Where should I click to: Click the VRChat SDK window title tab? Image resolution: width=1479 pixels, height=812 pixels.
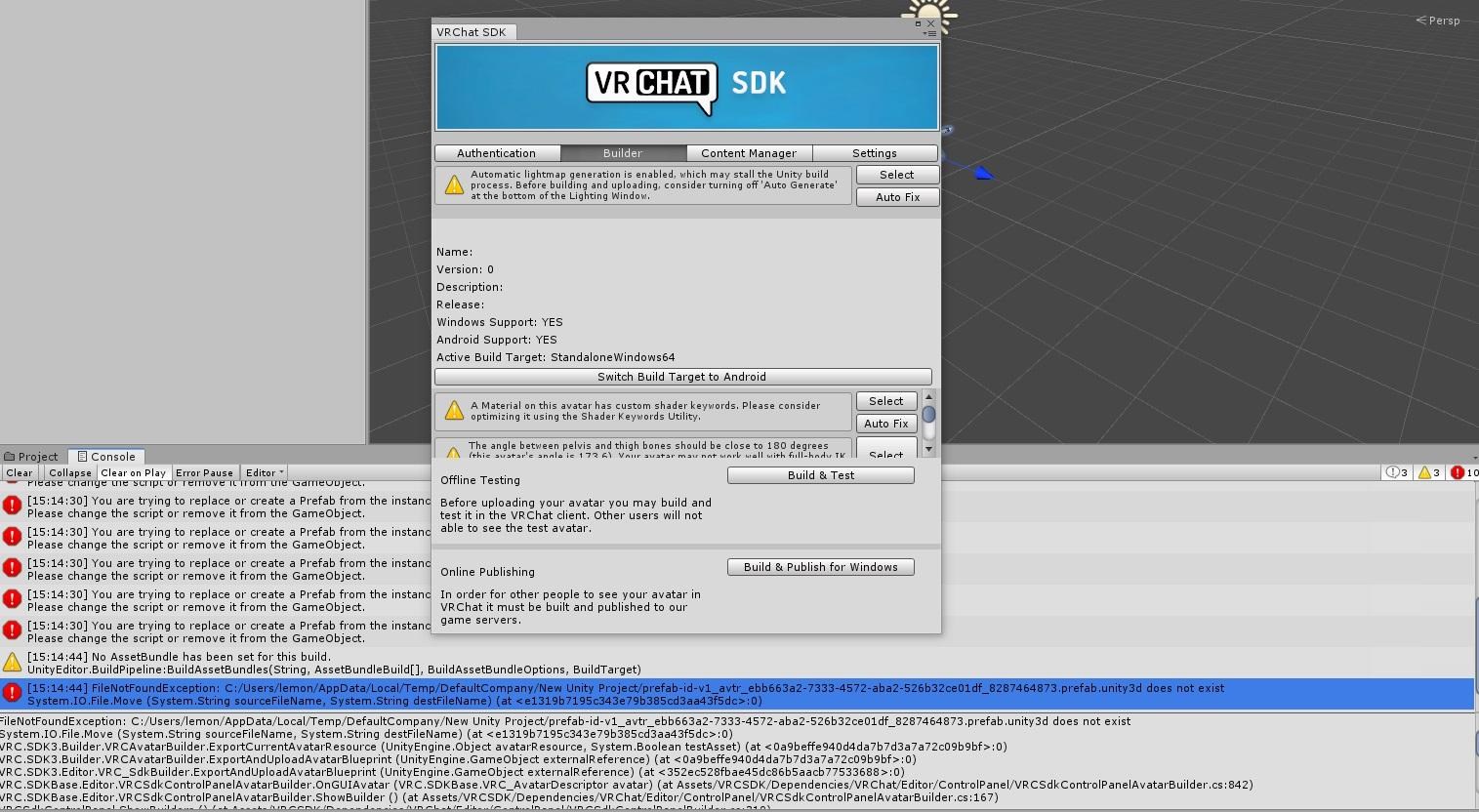(473, 32)
